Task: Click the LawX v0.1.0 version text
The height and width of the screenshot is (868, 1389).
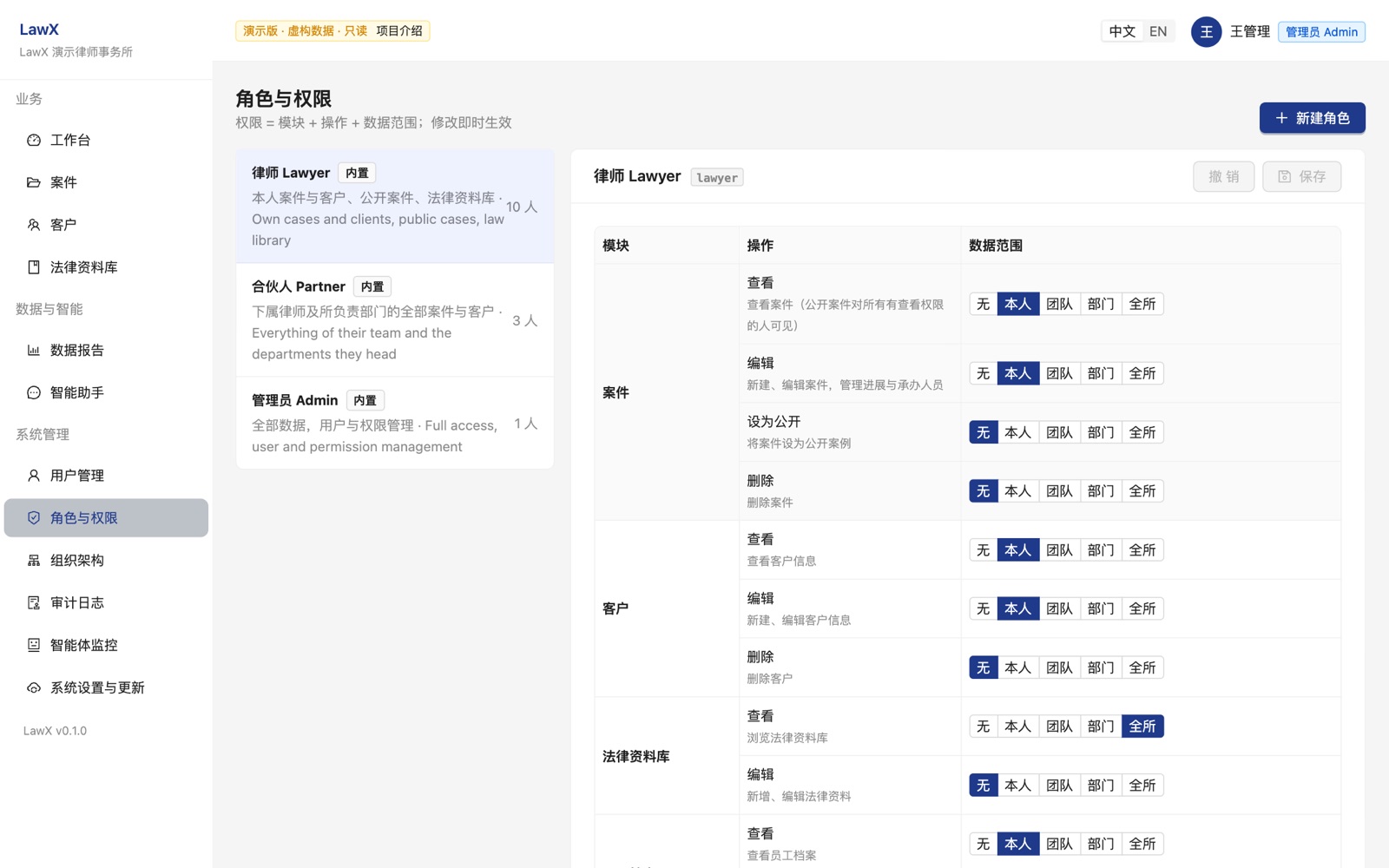Action: (55, 731)
